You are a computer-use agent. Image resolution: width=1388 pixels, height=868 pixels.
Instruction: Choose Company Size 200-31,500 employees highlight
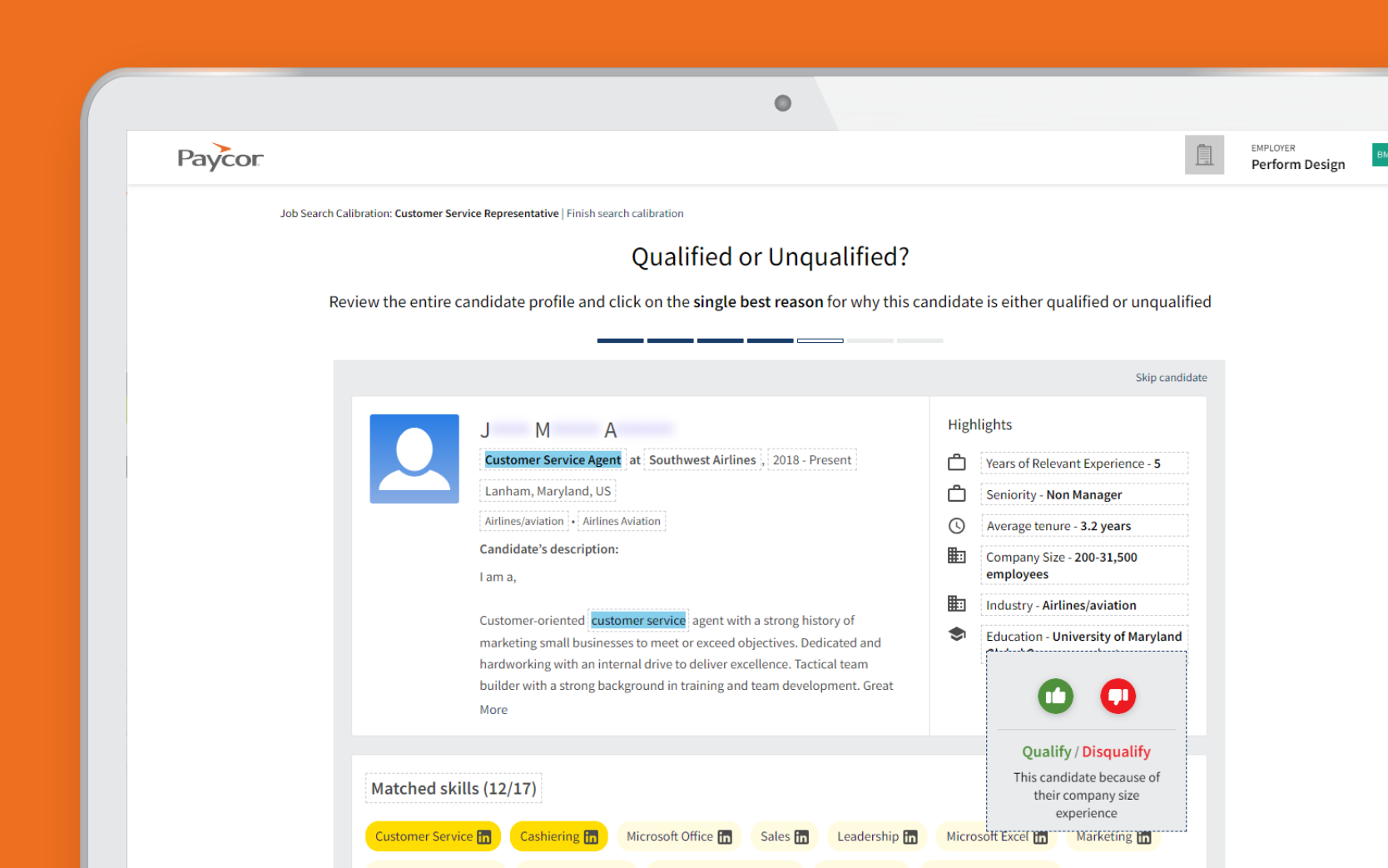click(x=1084, y=566)
